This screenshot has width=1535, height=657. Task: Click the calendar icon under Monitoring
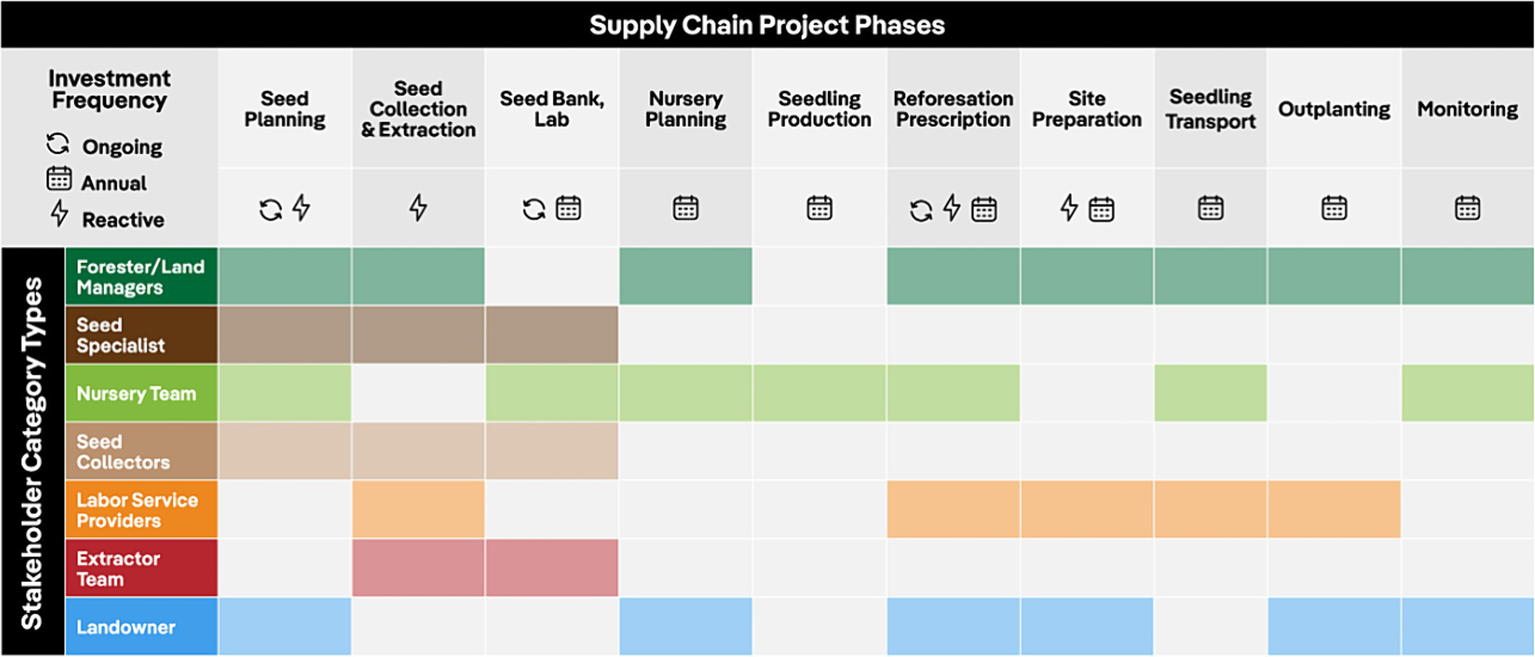pos(1467,208)
